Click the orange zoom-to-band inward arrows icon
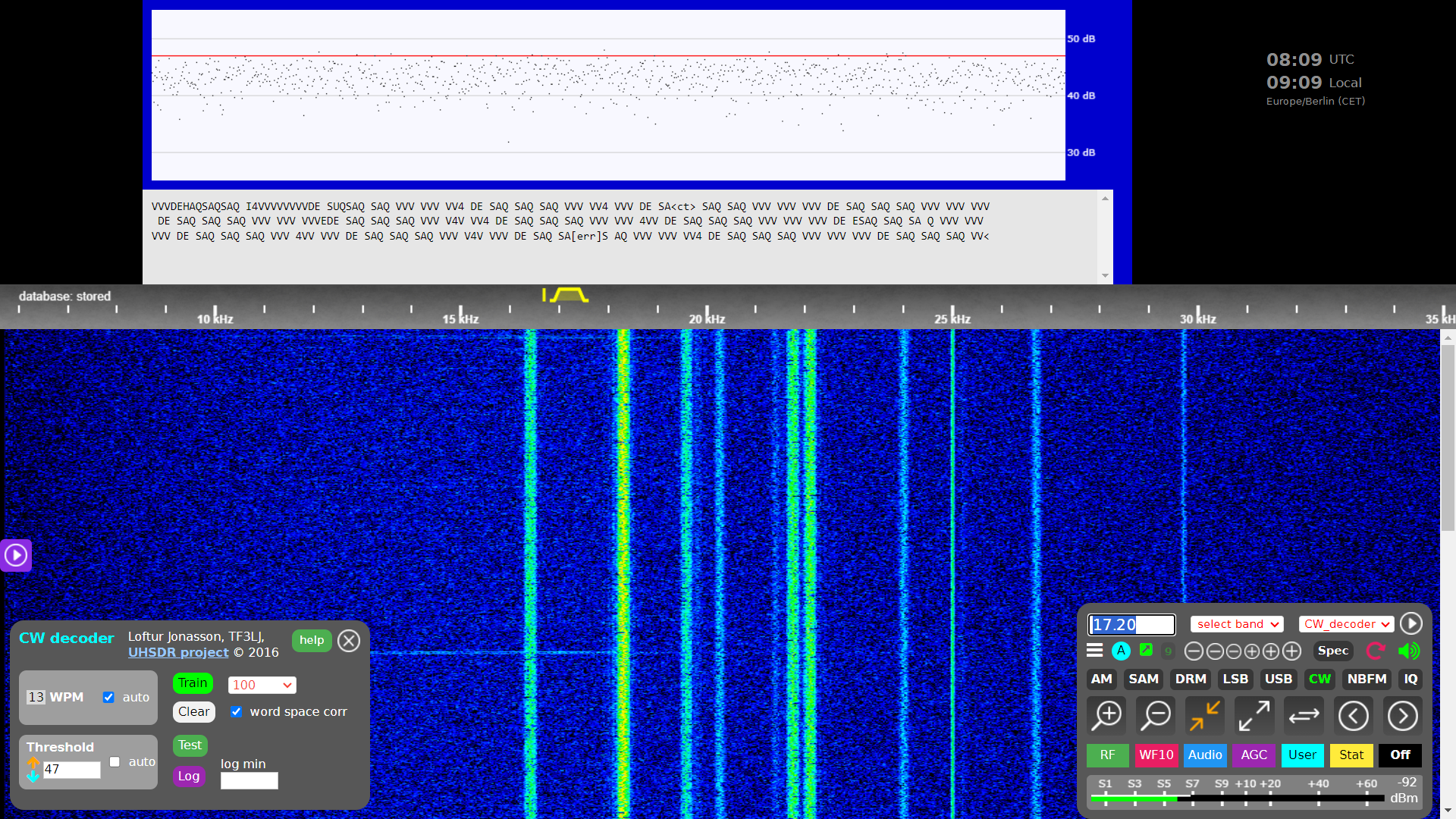This screenshot has height=819, width=1456. tap(1205, 715)
